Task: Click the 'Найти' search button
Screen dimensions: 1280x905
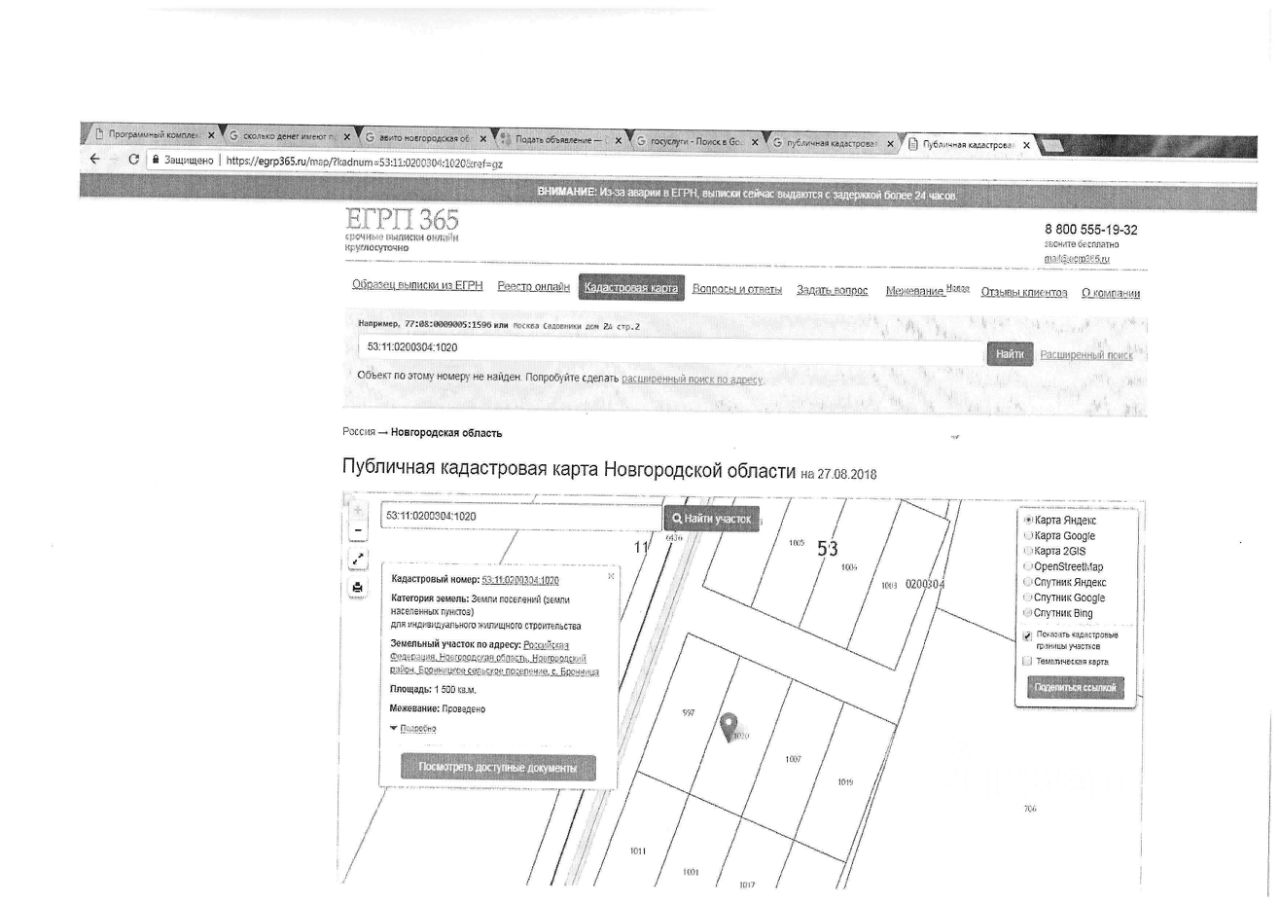Action: [x=1010, y=354]
